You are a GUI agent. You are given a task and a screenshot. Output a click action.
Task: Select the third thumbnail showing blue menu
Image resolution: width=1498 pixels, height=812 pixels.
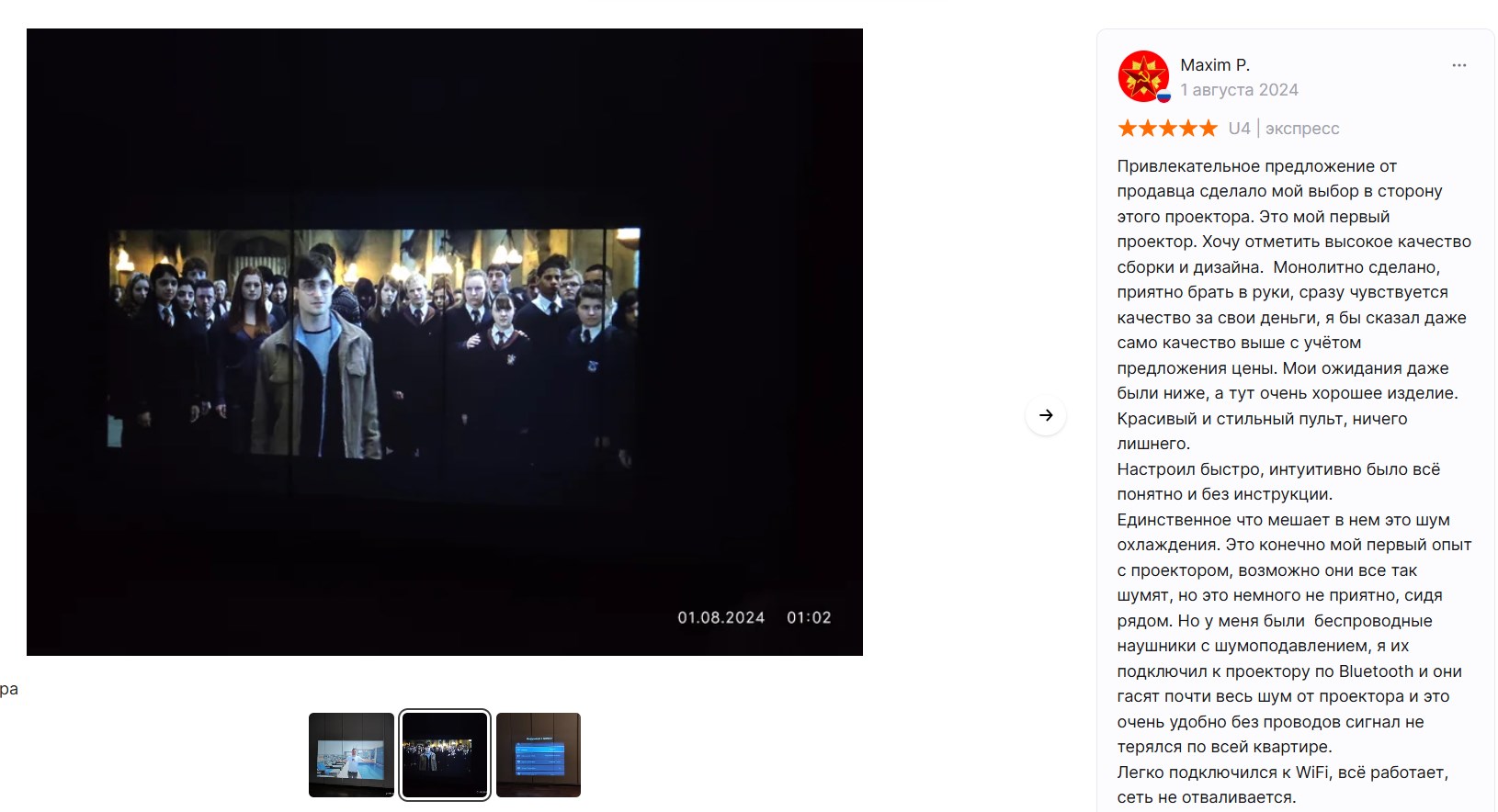click(539, 755)
